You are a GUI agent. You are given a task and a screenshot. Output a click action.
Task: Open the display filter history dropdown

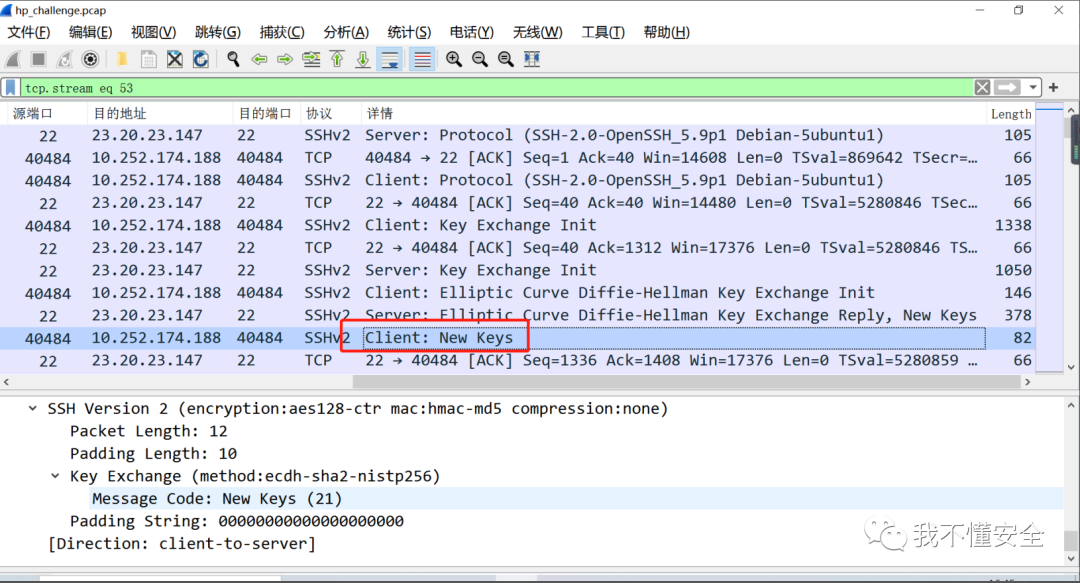click(x=1032, y=88)
